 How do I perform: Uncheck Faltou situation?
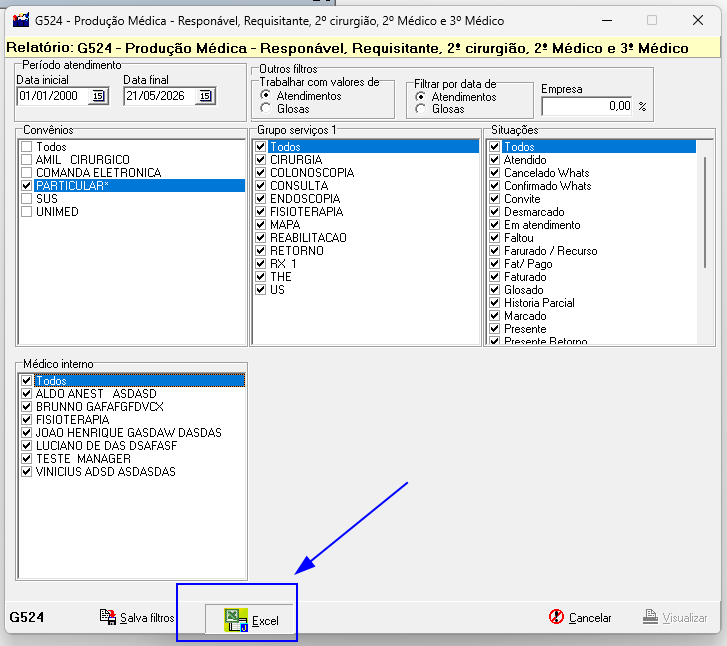tap(495, 237)
